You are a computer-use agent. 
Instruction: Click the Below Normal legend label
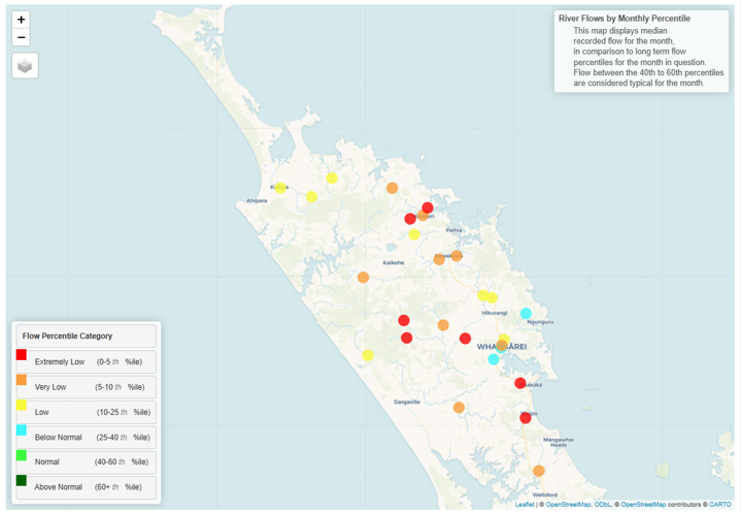(x=58, y=437)
